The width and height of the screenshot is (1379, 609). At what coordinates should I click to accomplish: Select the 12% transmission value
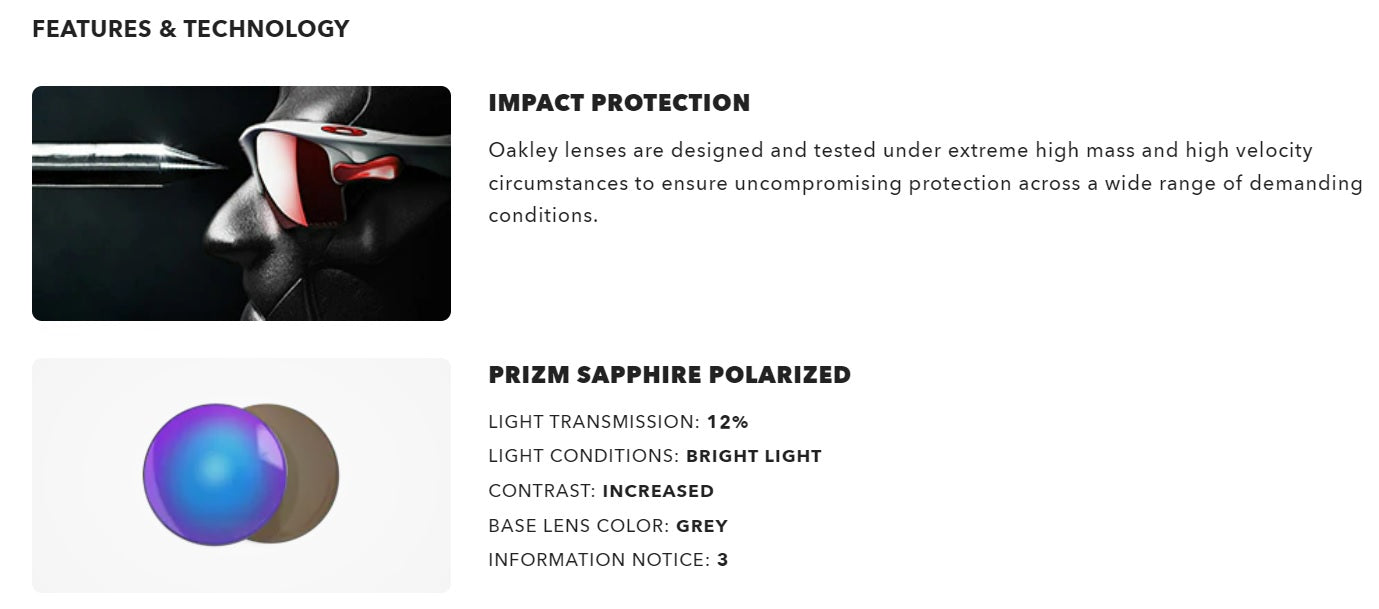pyautogui.click(x=728, y=422)
